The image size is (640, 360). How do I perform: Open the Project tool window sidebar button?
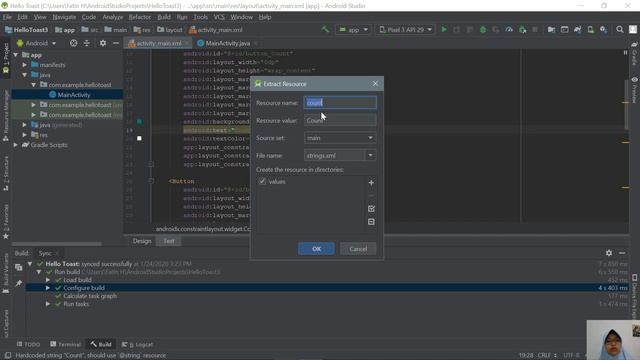[6, 58]
